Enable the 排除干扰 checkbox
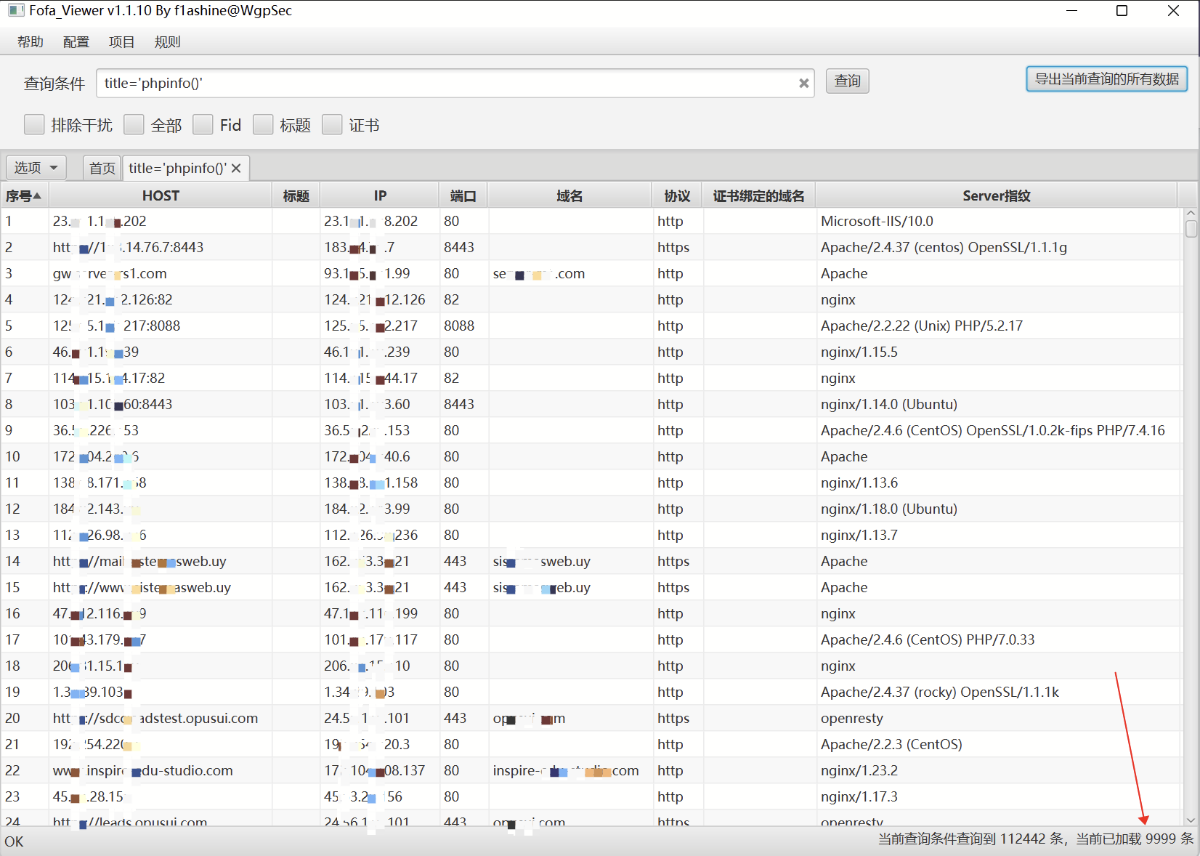 click(x=34, y=125)
